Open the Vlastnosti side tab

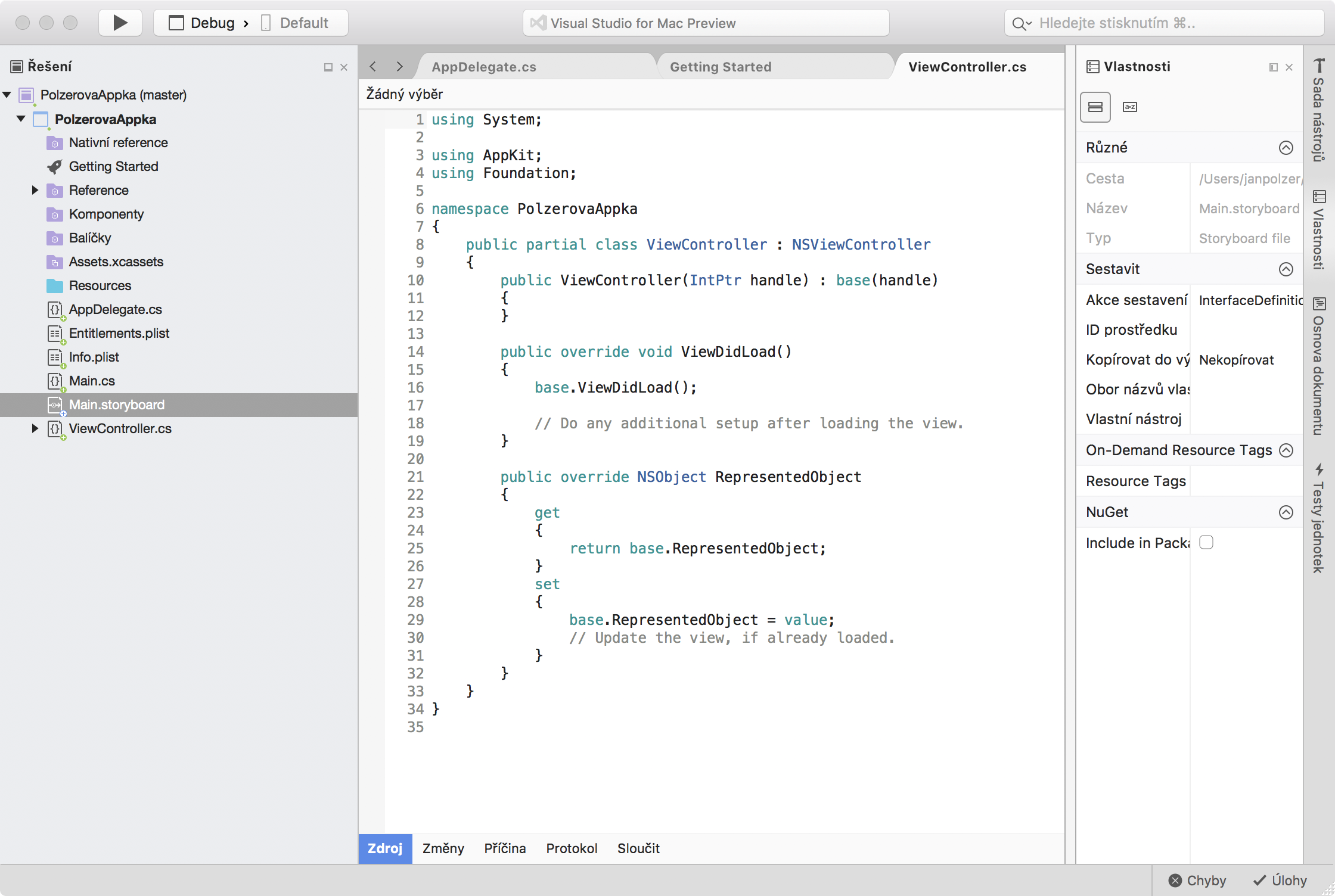pos(1319,229)
